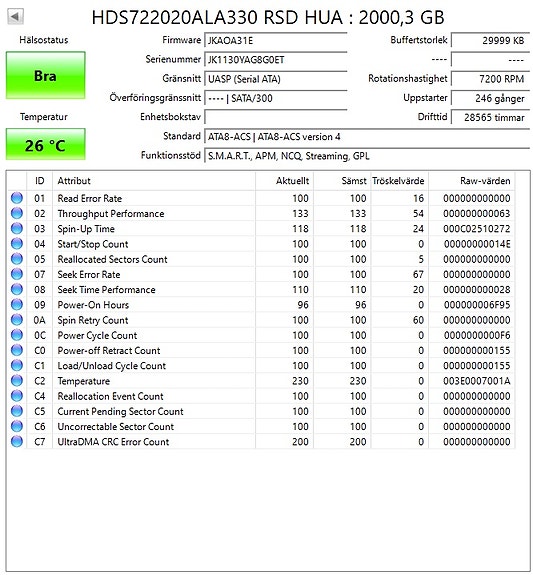Click current value 230 in Temperature row

tap(300, 381)
